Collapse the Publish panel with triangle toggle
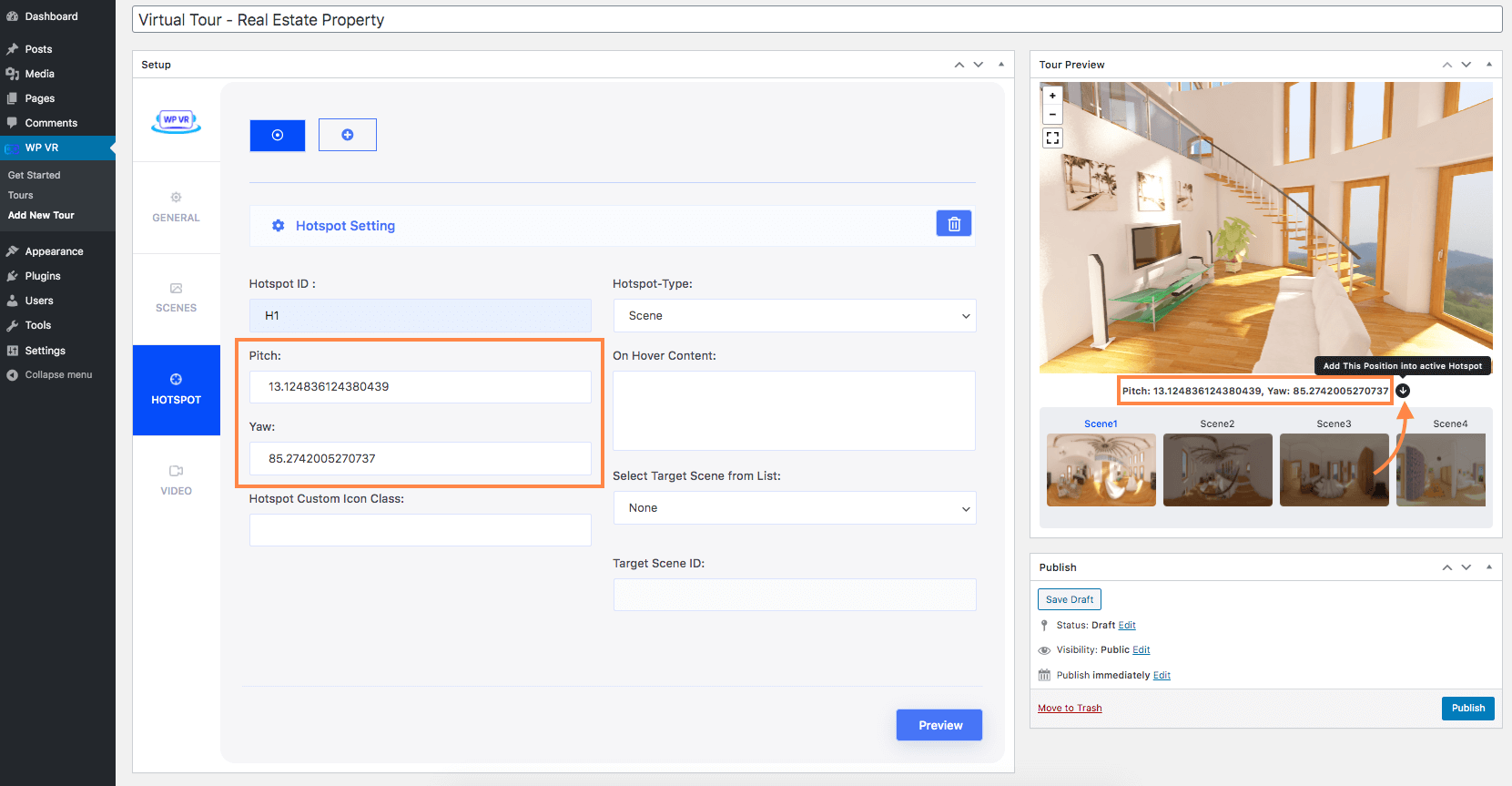This screenshot has height=786, width=1512. click(1488, 567)
